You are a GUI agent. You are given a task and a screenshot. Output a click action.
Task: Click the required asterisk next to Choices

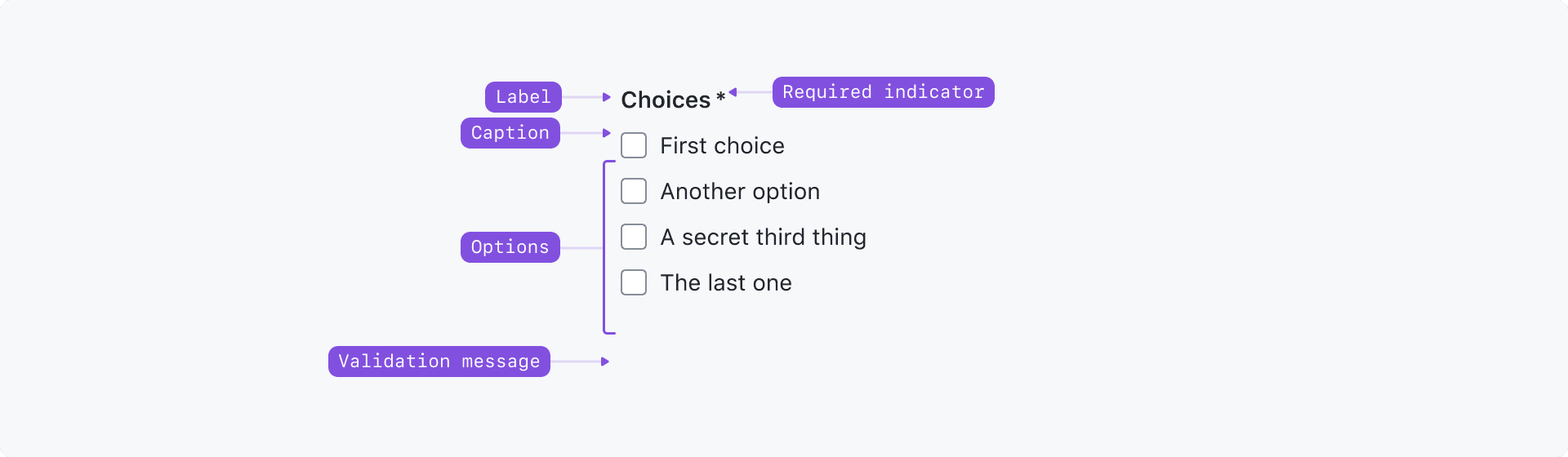point(720,98)
